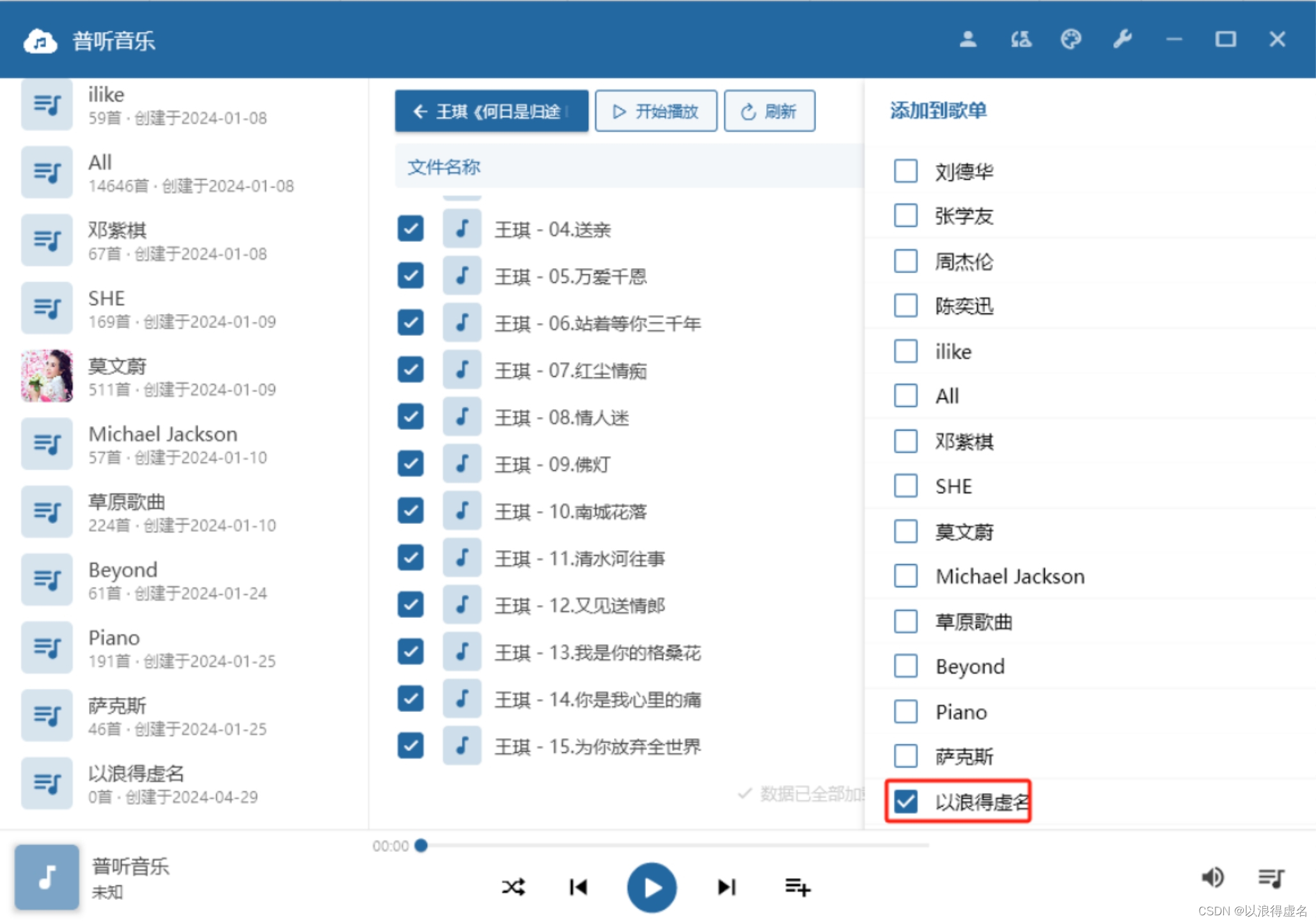Screen dimensions: 1316x923
Task: Skip to the previous track
Action: [x=578, y=887]
